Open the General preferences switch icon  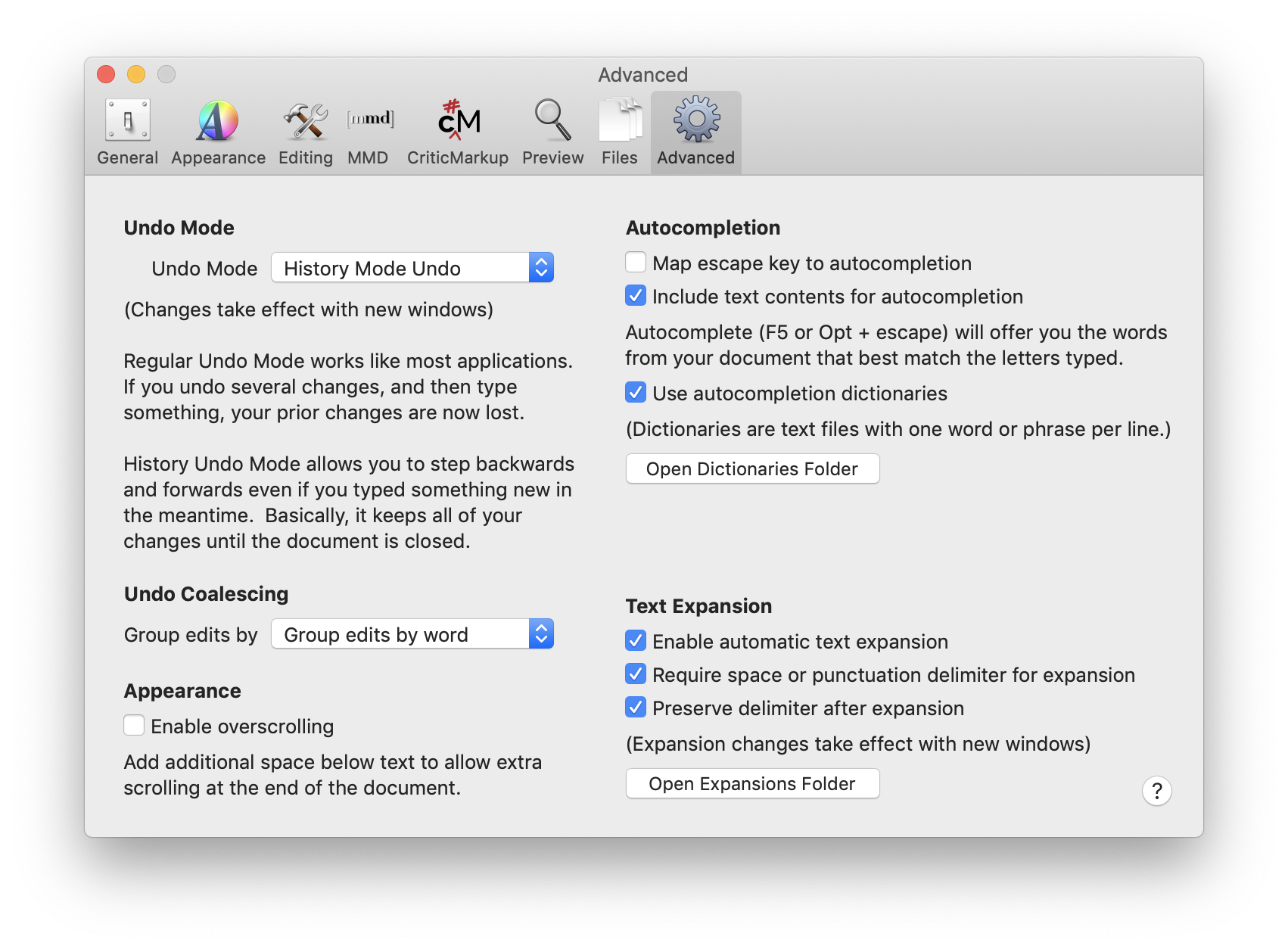pyautogui.click(x=127, y=121)
